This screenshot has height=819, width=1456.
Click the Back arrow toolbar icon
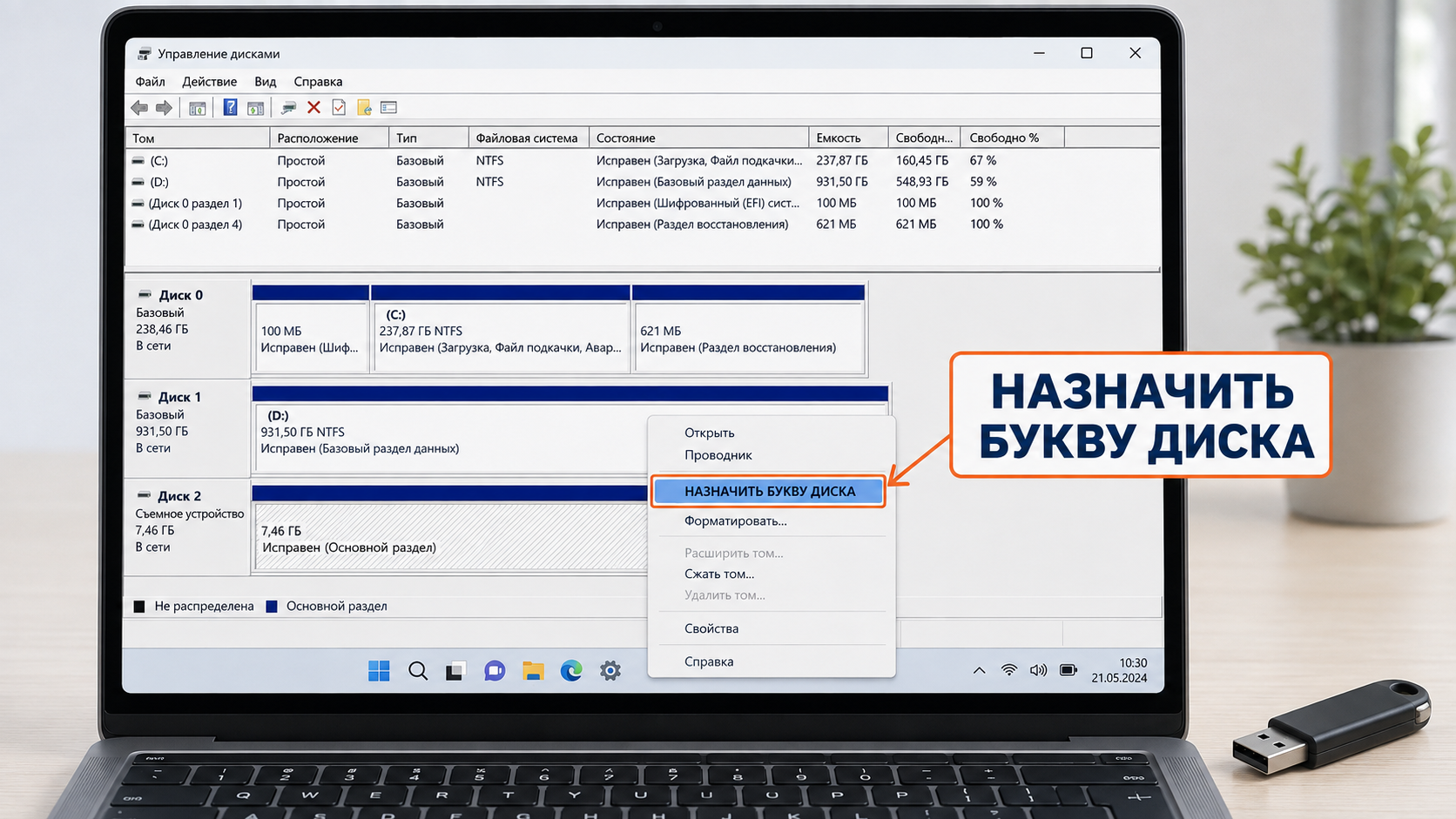[x=139, y=108]
